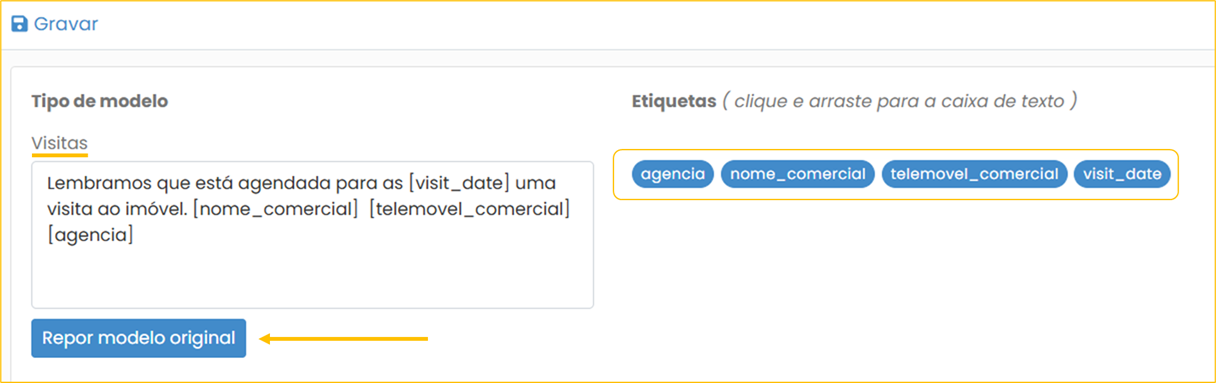Click the floppy disk save icon

19,24
